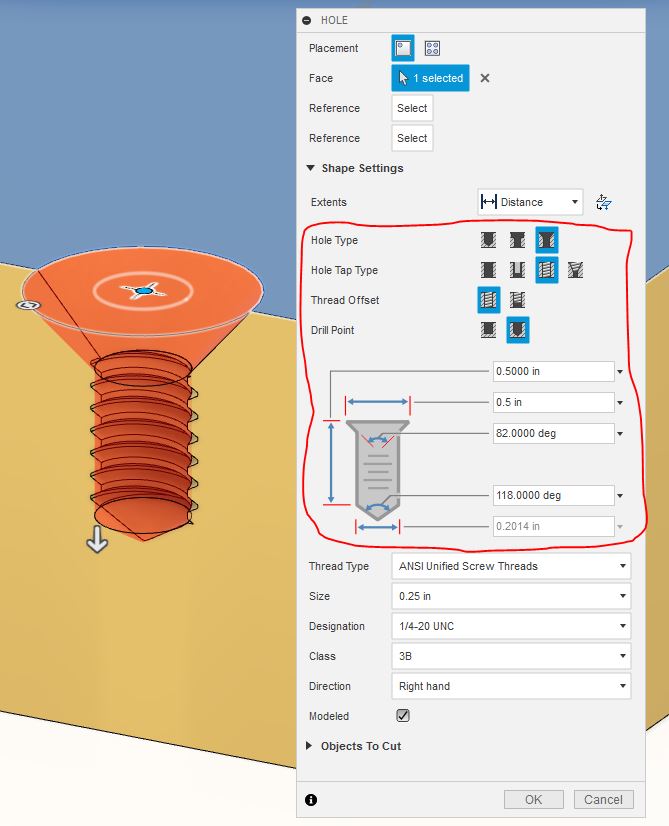Click the first Reference Select button
669x826 pixels.
[x=412, y=108]
